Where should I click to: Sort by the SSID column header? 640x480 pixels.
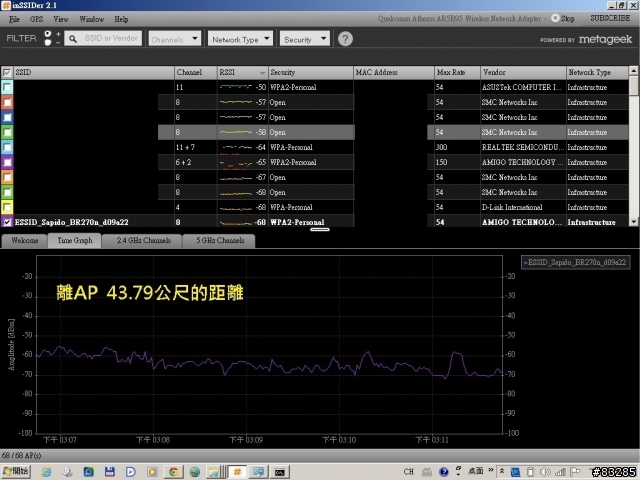(x=94, y=72)
